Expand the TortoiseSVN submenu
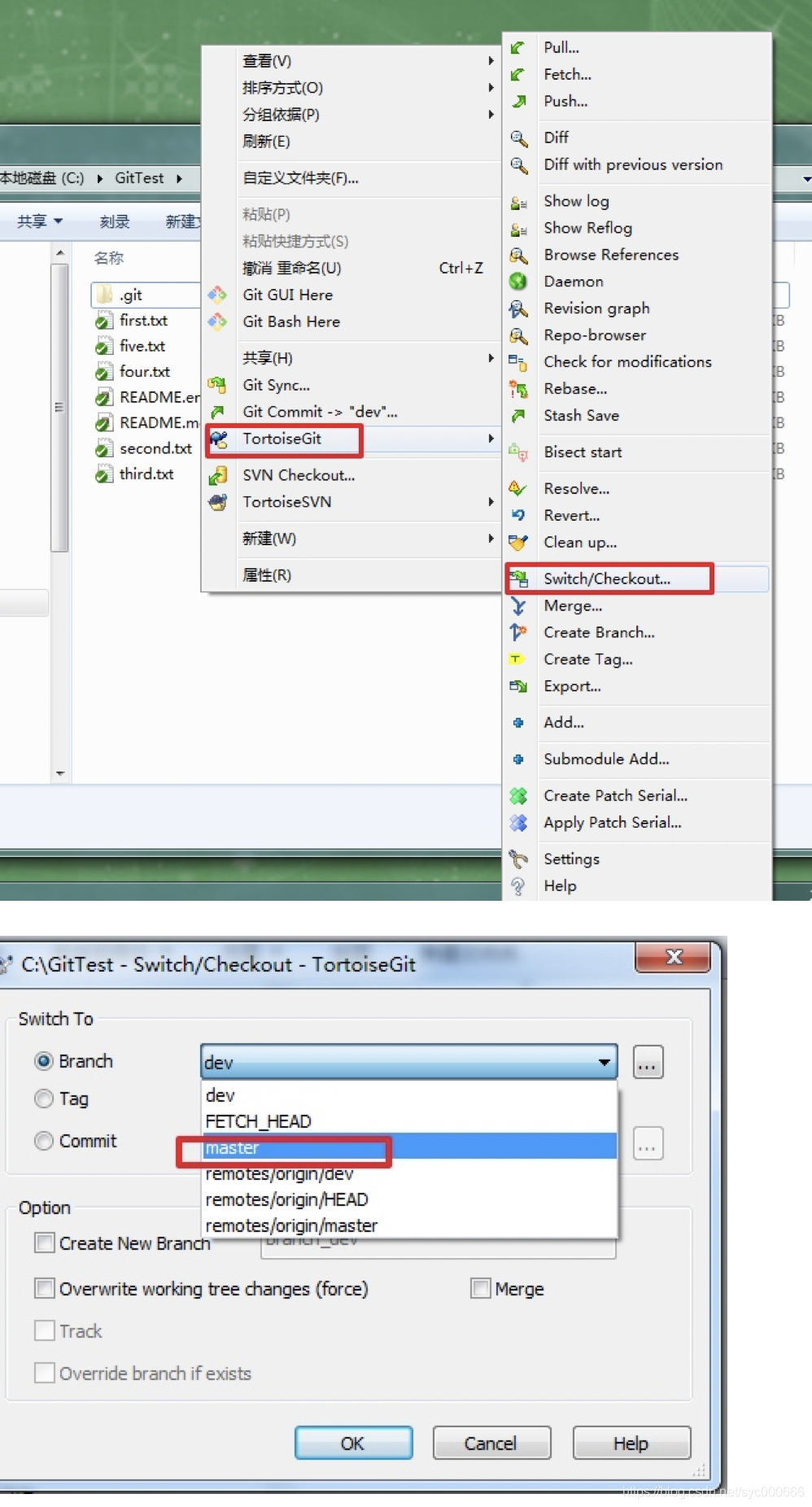This screenshot has width=812, height=1507. coord(491,502)
